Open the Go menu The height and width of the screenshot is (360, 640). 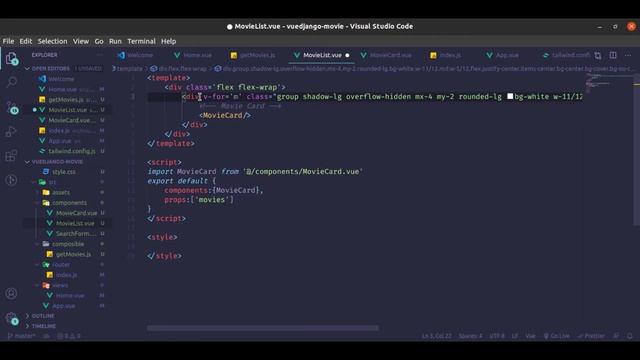99,41
